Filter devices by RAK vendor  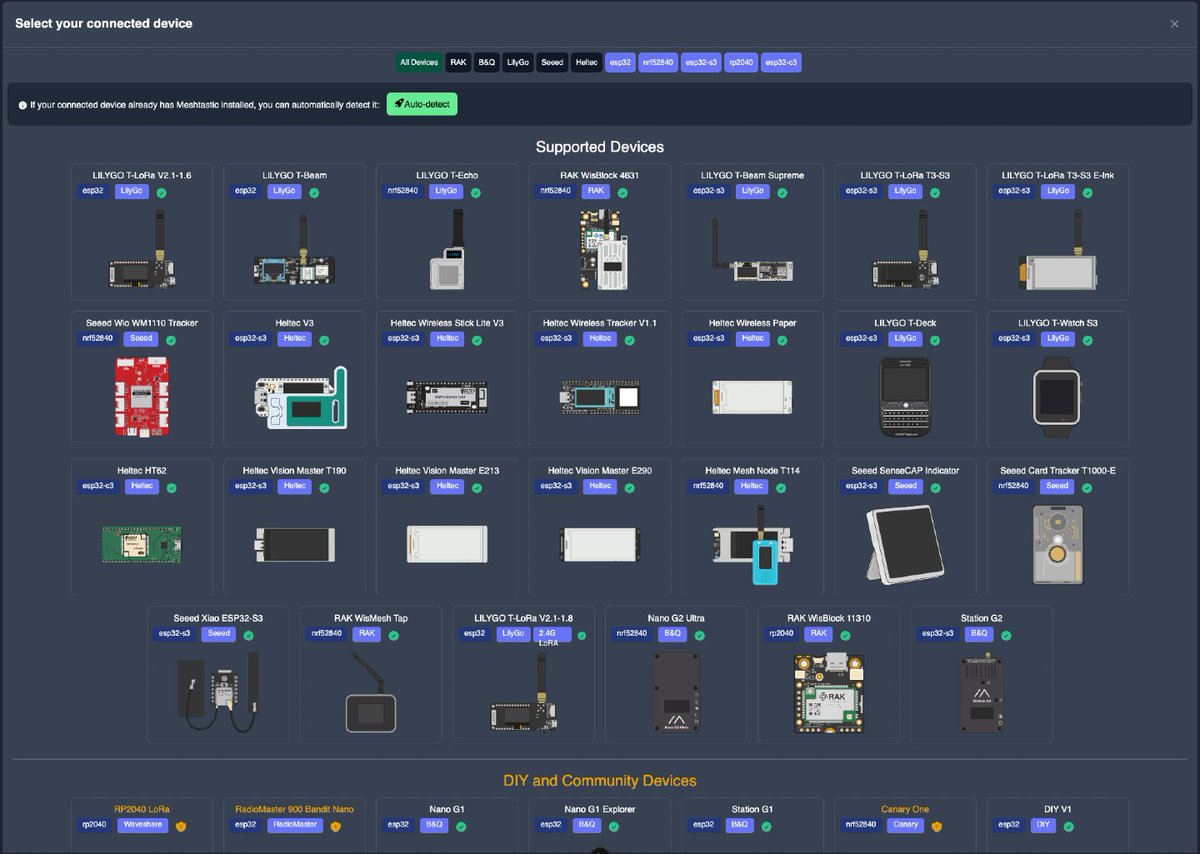pyautogui.click(x=458, y=62)
